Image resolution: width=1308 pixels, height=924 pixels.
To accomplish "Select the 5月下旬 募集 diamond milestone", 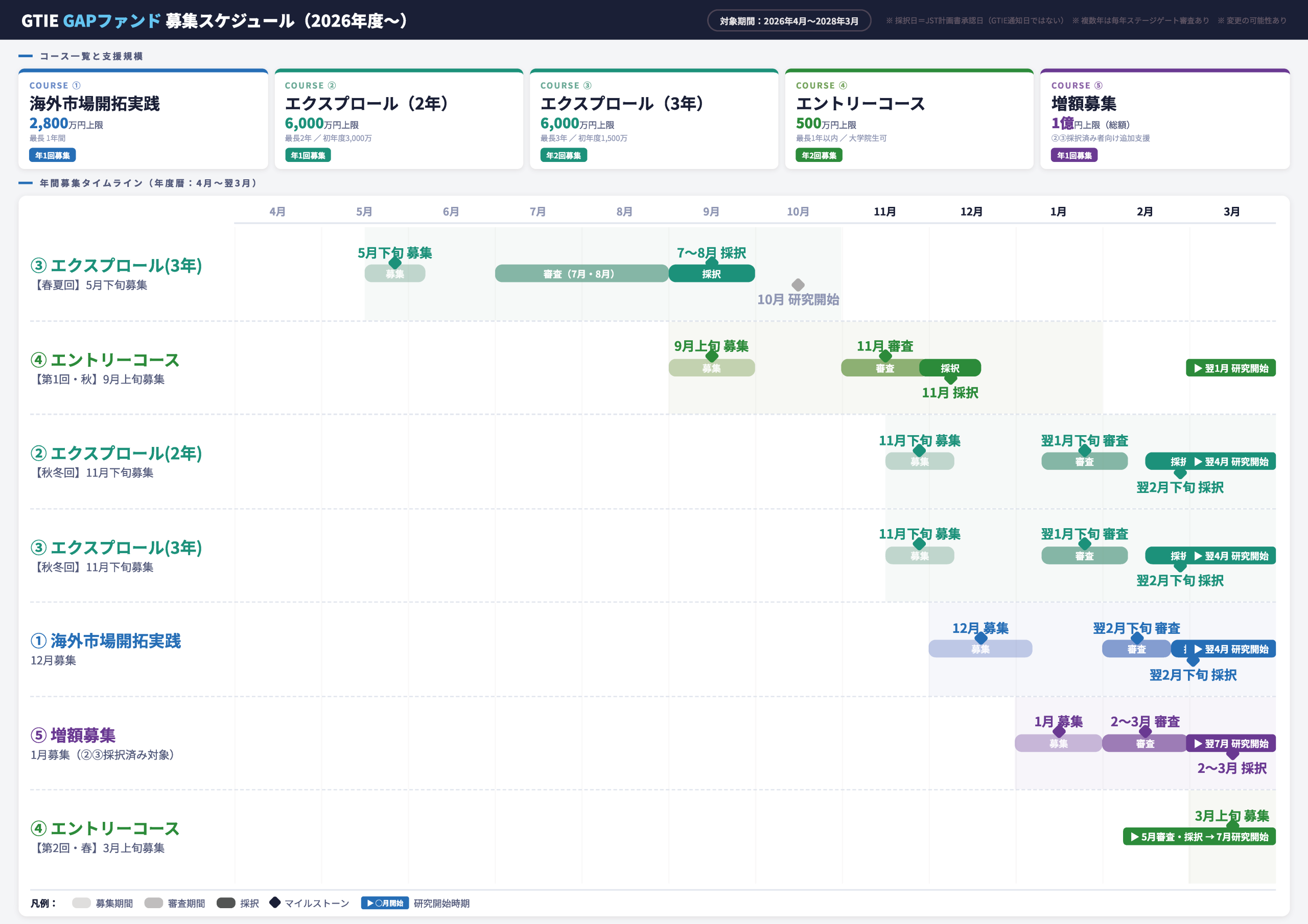I will (395, 263).
